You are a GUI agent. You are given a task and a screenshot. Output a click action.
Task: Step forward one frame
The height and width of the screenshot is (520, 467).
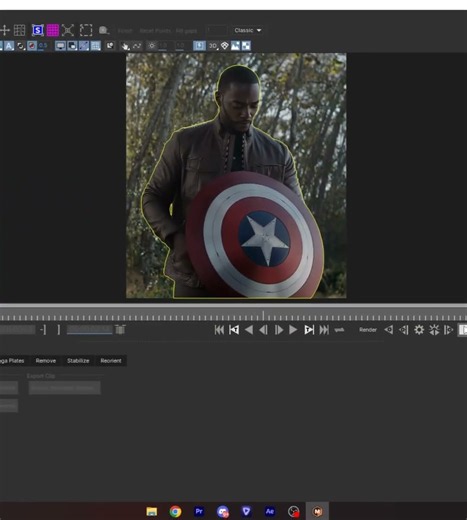point(279,330)
